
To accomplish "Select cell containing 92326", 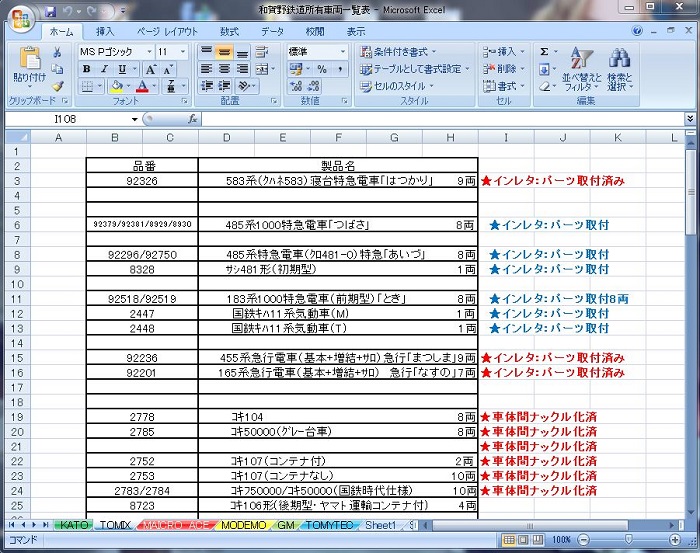I will 142,181.
